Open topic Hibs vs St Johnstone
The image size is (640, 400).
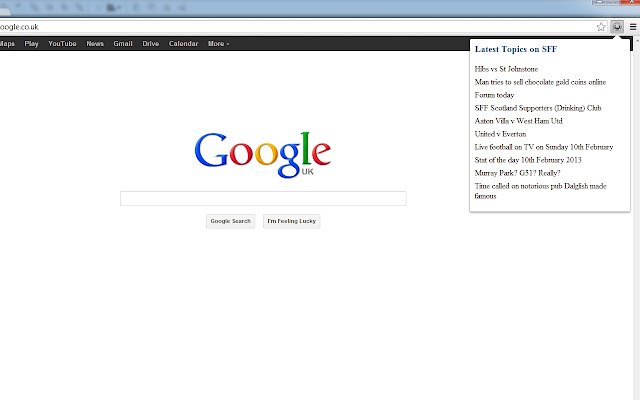click(x=506, y=69)
